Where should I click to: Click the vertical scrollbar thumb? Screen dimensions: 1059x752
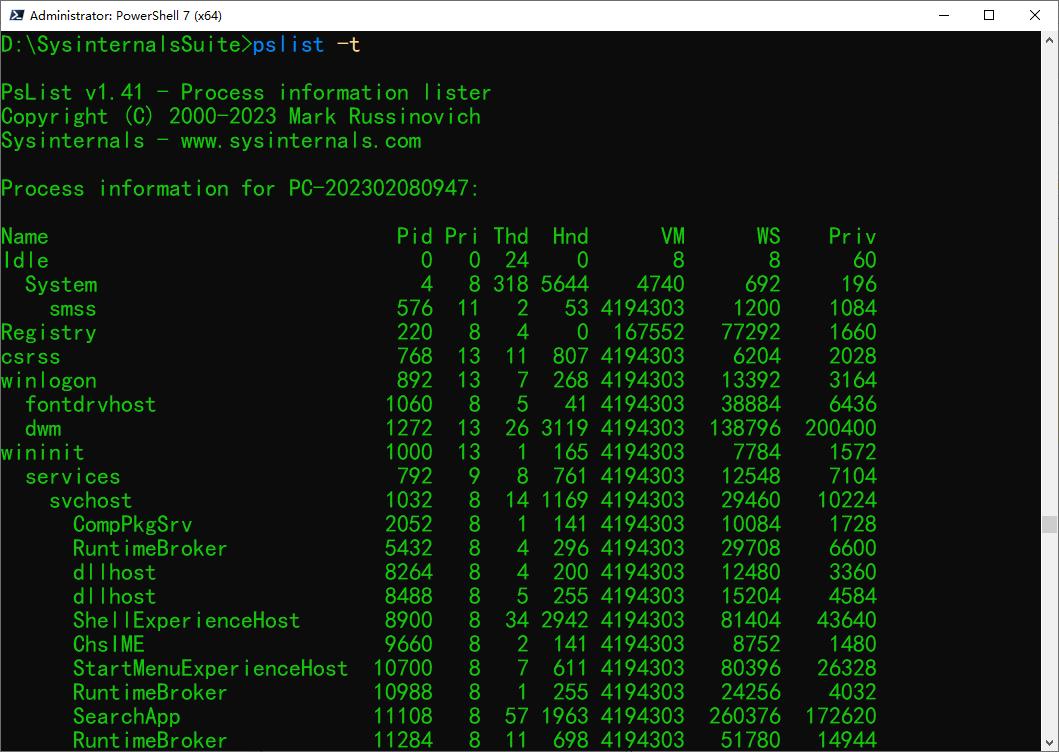tap(1049, 524)
